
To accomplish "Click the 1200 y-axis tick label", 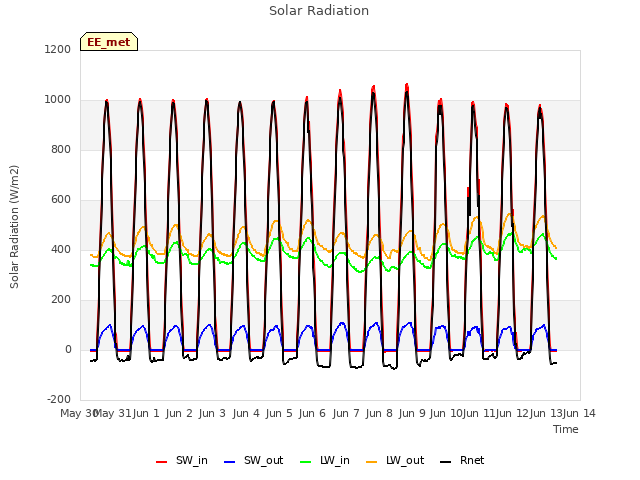I will (58, 49).
